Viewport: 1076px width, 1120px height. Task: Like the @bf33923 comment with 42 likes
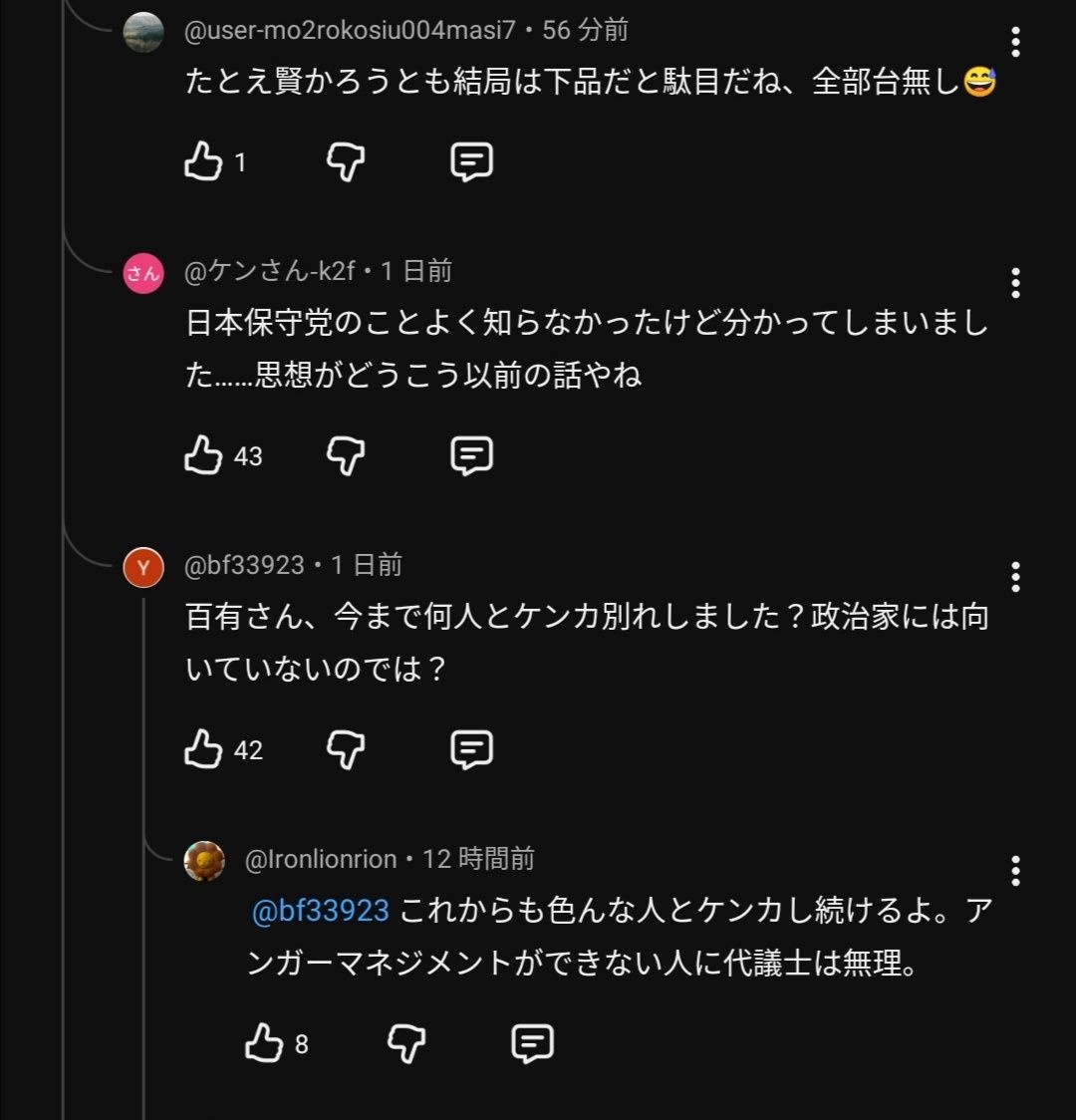point(203,749)
